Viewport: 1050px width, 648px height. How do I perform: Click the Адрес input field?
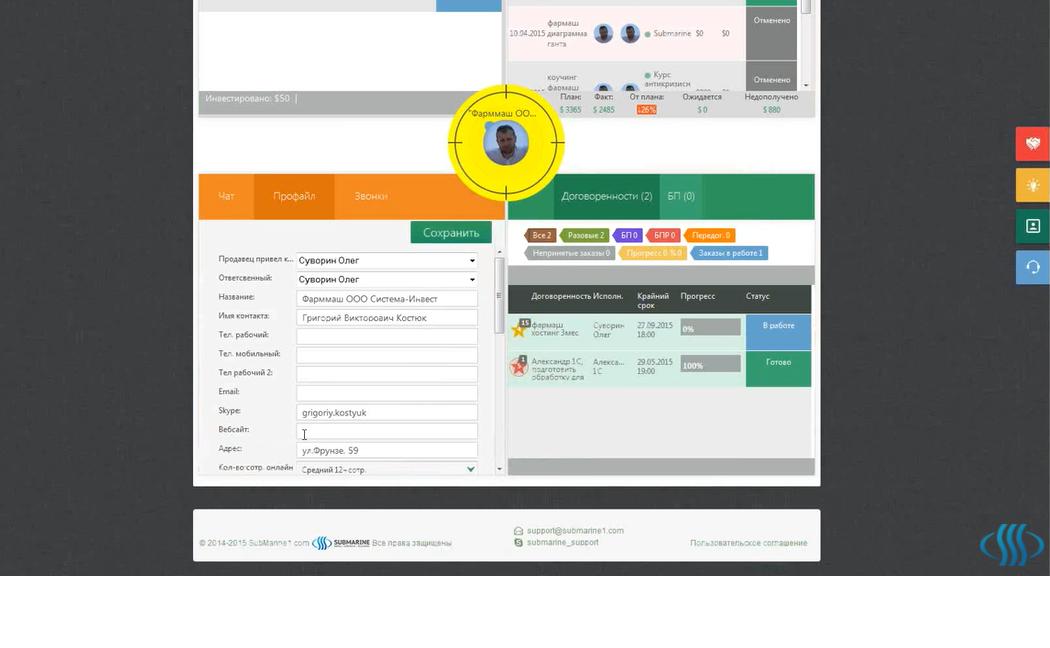pyautogui.click(x=387, y=450)
